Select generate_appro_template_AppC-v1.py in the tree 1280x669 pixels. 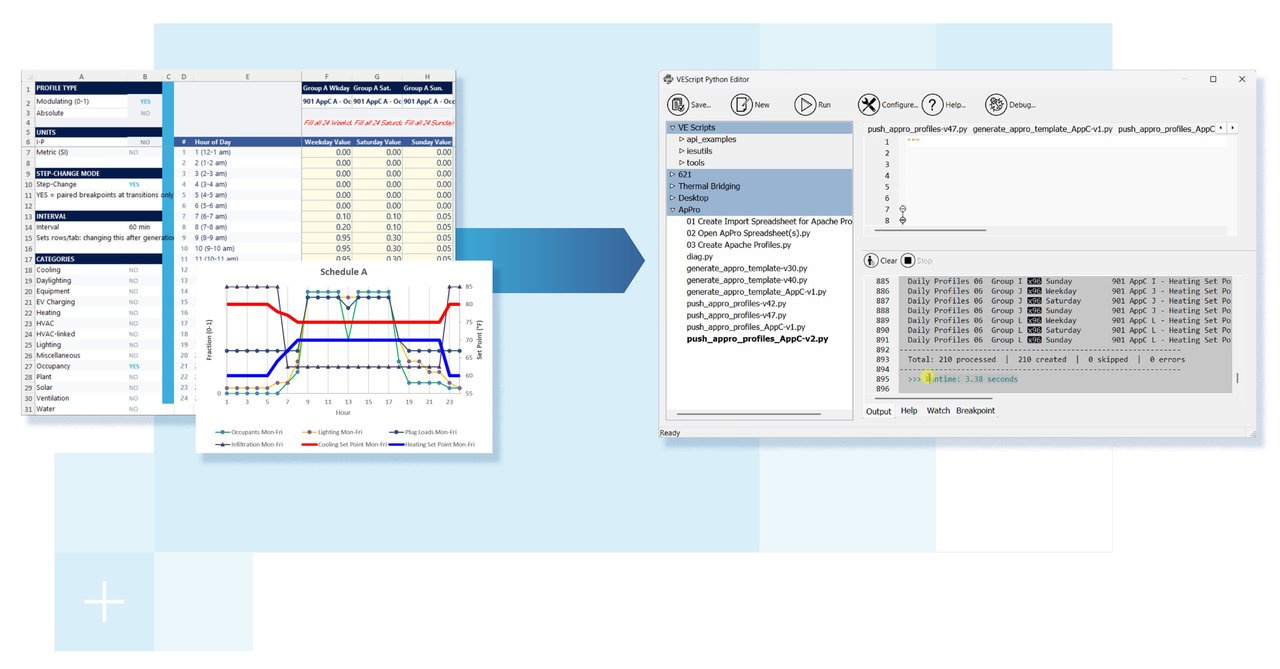[756, 292]
